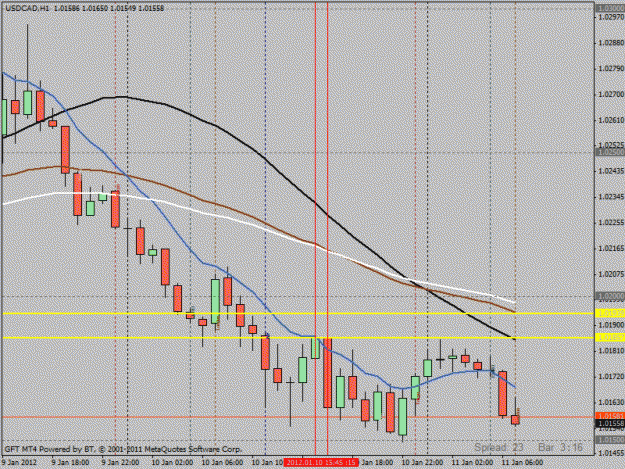625x469 pixels.
Task: Click the 1.02165 price scale value
Action: pyautogui.click(x=611, y=248)
